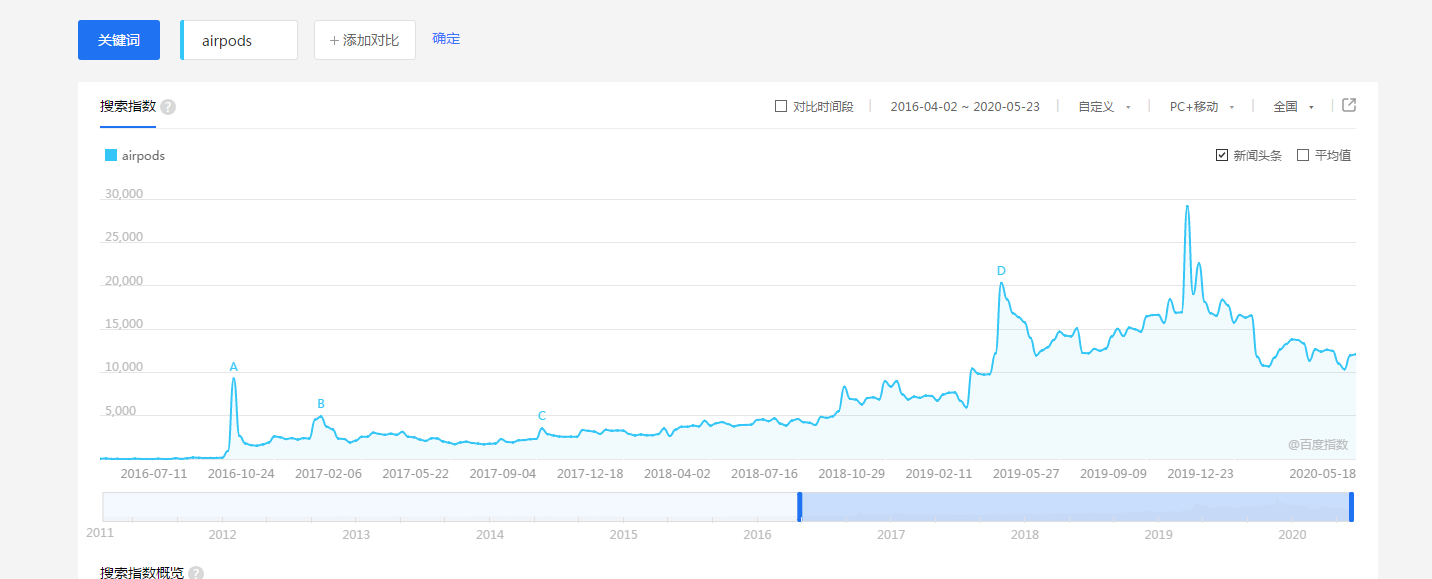Image resolution: width=1432 pixels, height=579 pixels.
Task: Open the 全国 region dropdown
Action: pyautogui.click(x=1293, y=107)
